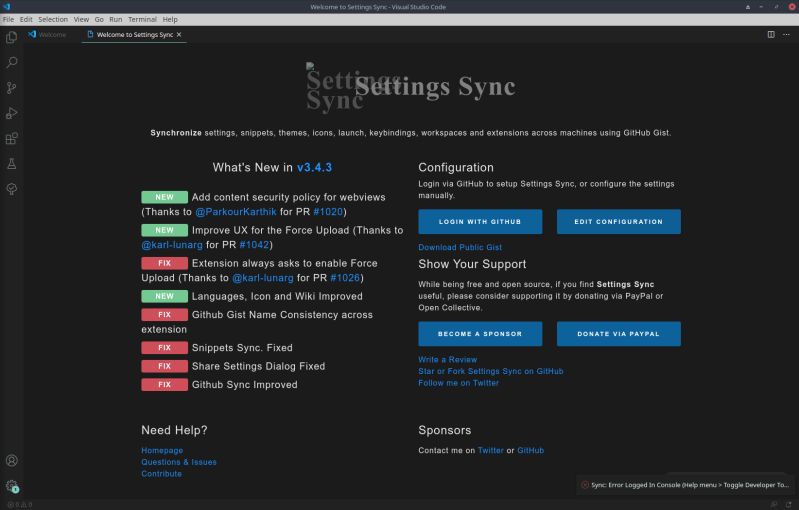Open the Edit menu
Viewport: 799px width, 510px height.
click(x=26, y=19)
